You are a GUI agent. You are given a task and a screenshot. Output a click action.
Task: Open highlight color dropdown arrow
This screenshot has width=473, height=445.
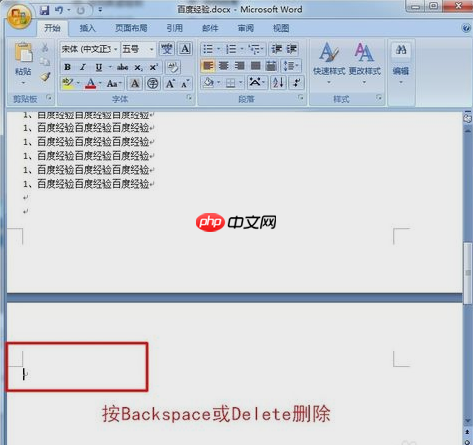[78, 83]
